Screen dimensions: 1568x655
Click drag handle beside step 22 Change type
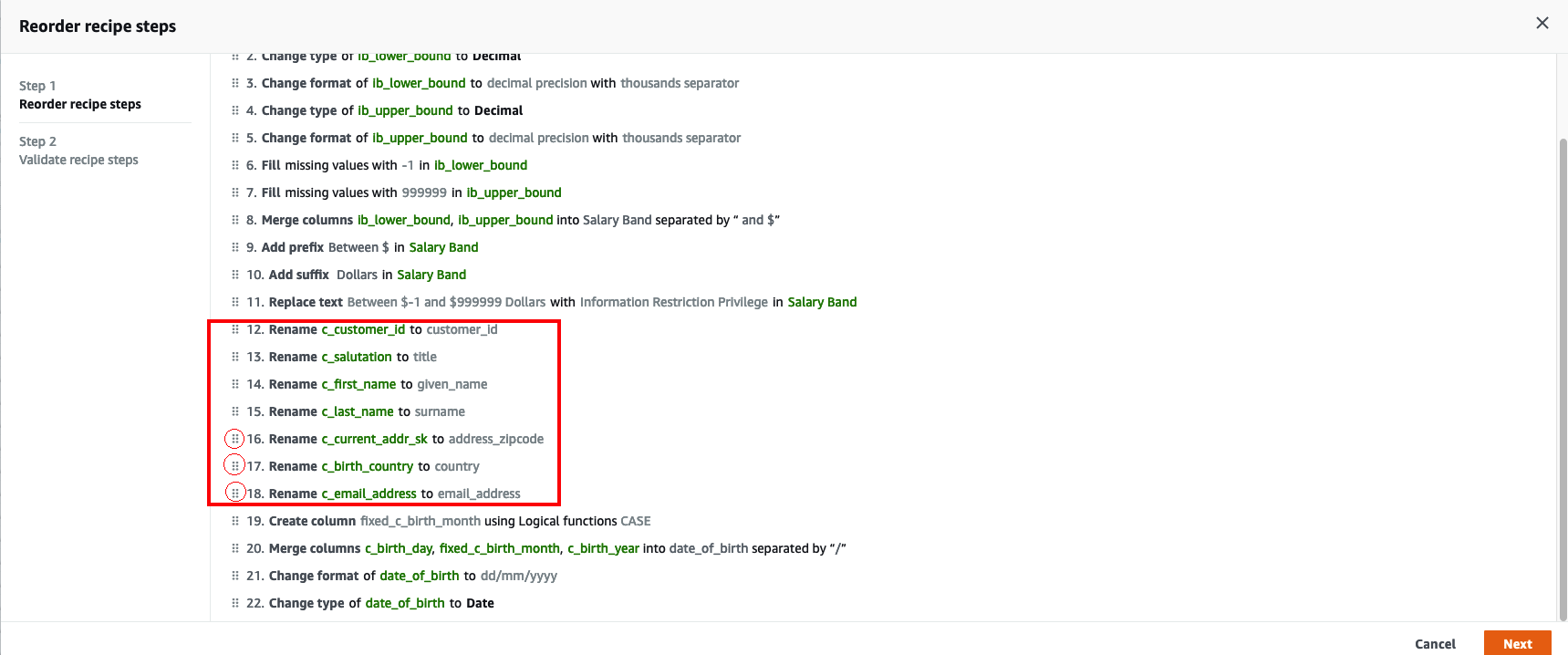(235, 603)
